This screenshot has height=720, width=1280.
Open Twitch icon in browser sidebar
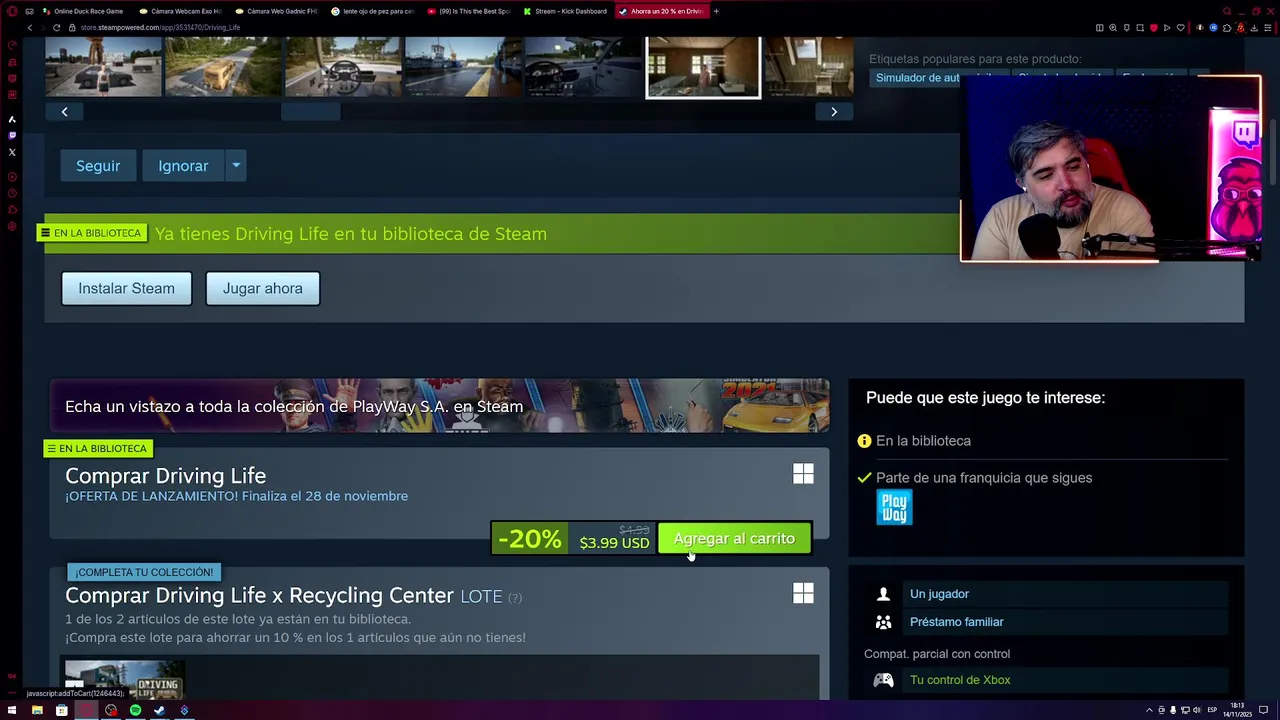pyautogui.click(x=12, y=135)
